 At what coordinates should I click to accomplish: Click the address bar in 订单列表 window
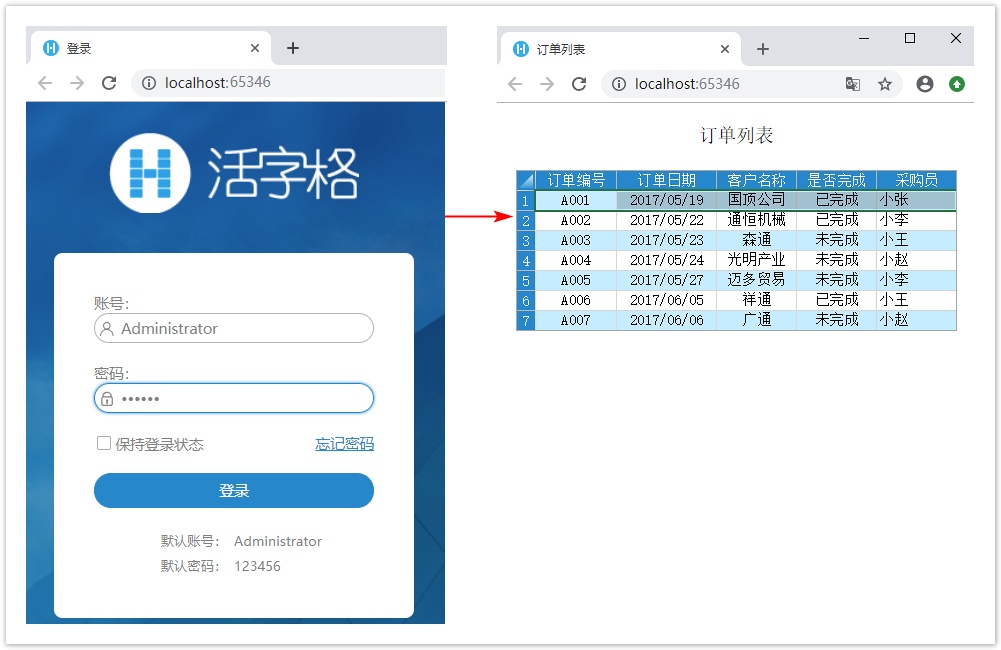tap(751, 84)
